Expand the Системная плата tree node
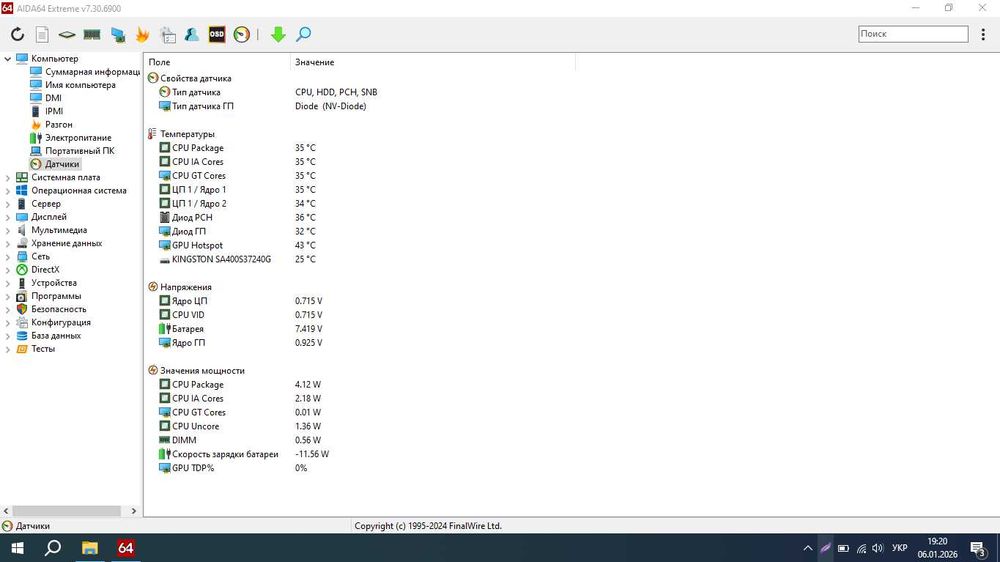Viewport: 1000px width, 562px height. pos(8,177)
